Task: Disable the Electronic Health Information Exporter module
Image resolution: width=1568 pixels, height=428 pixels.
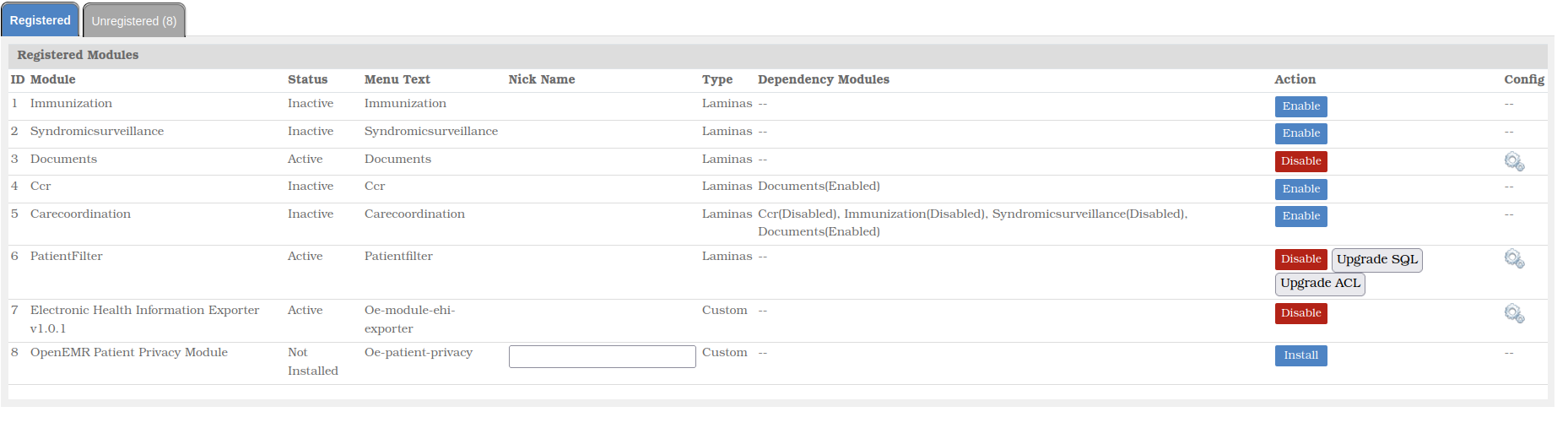Action: pyautogui.click(x=1300, y=313)
